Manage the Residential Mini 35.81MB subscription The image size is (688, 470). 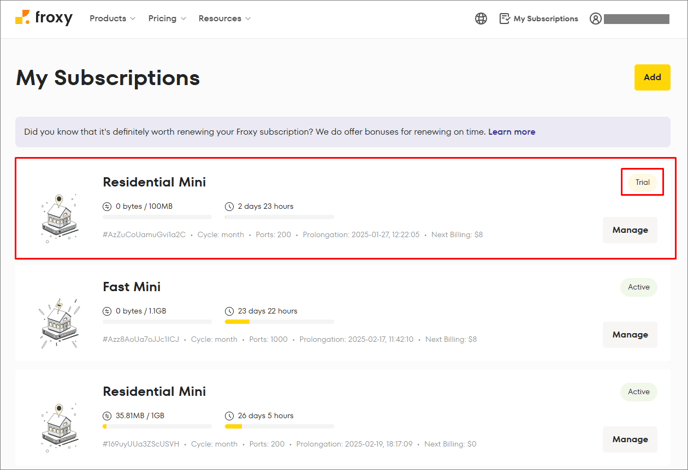click(x=630, y=439)
